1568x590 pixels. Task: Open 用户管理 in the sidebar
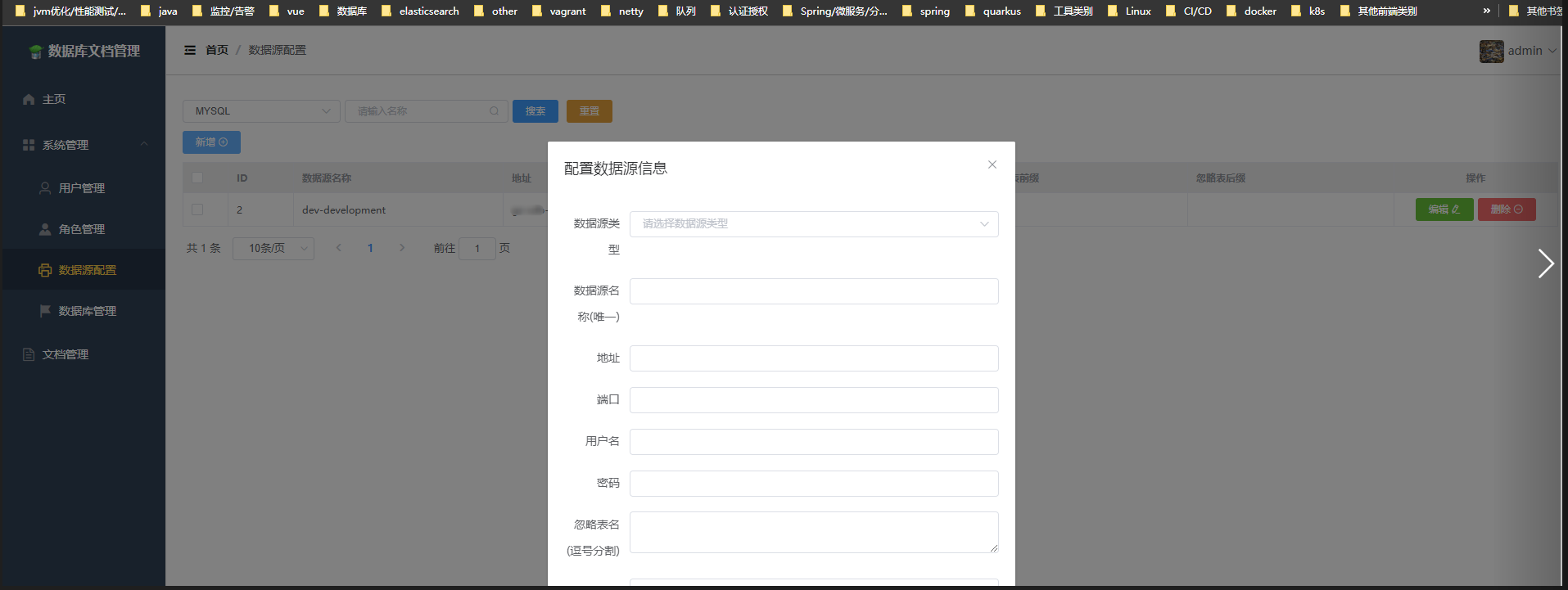(83, 188)
